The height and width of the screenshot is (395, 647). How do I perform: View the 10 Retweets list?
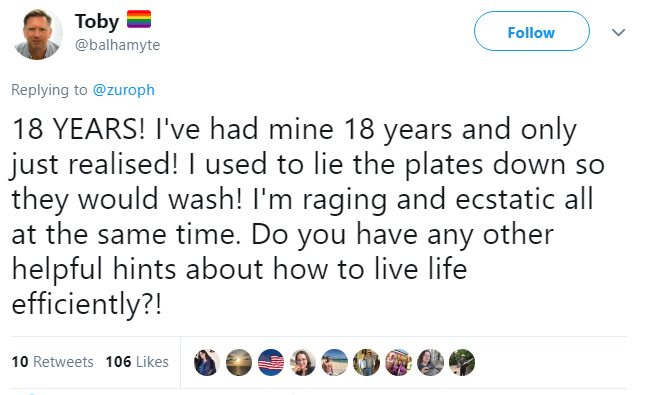point(53,362)
